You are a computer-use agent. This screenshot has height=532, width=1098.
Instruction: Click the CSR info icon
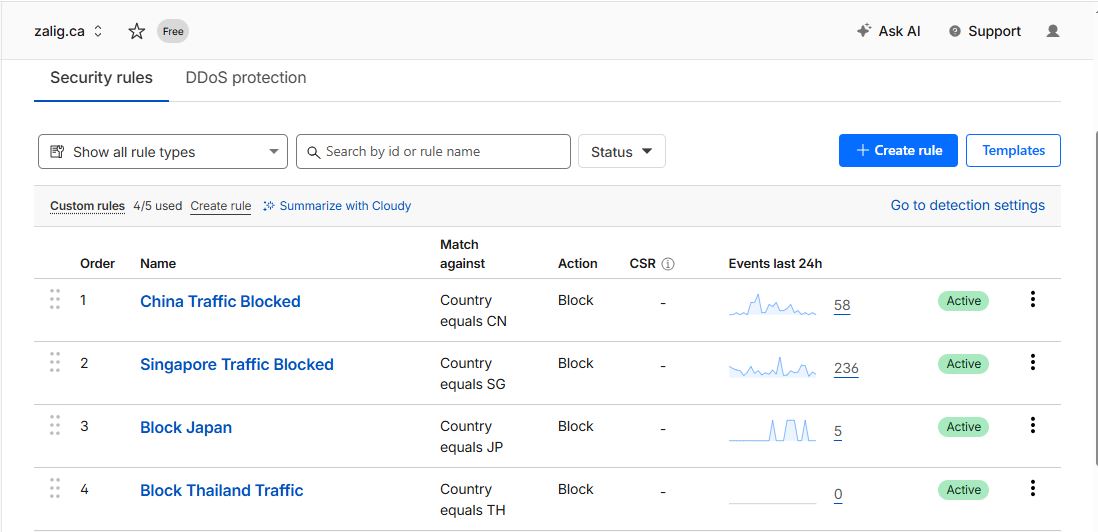(668, 264)
